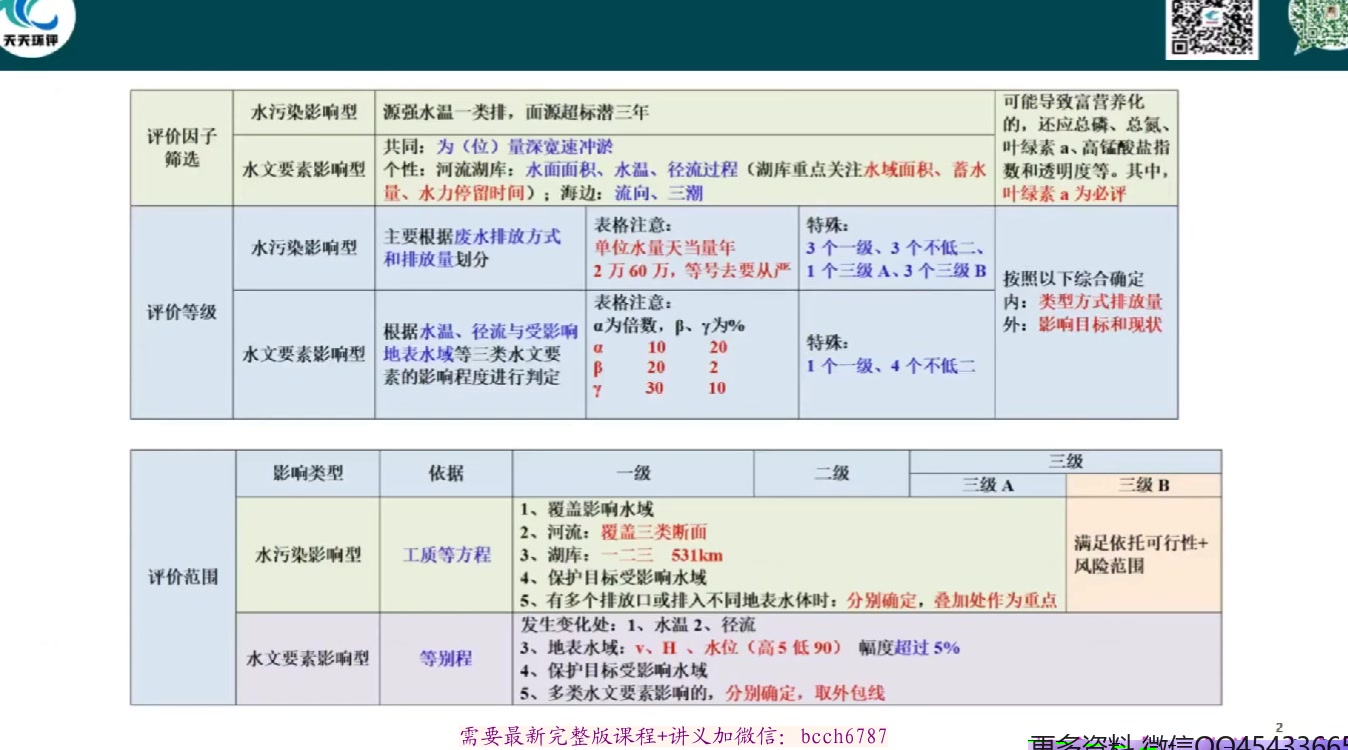
Task: Click the cell starting 根据水温、径流与受影响
Action: point(481,354)
